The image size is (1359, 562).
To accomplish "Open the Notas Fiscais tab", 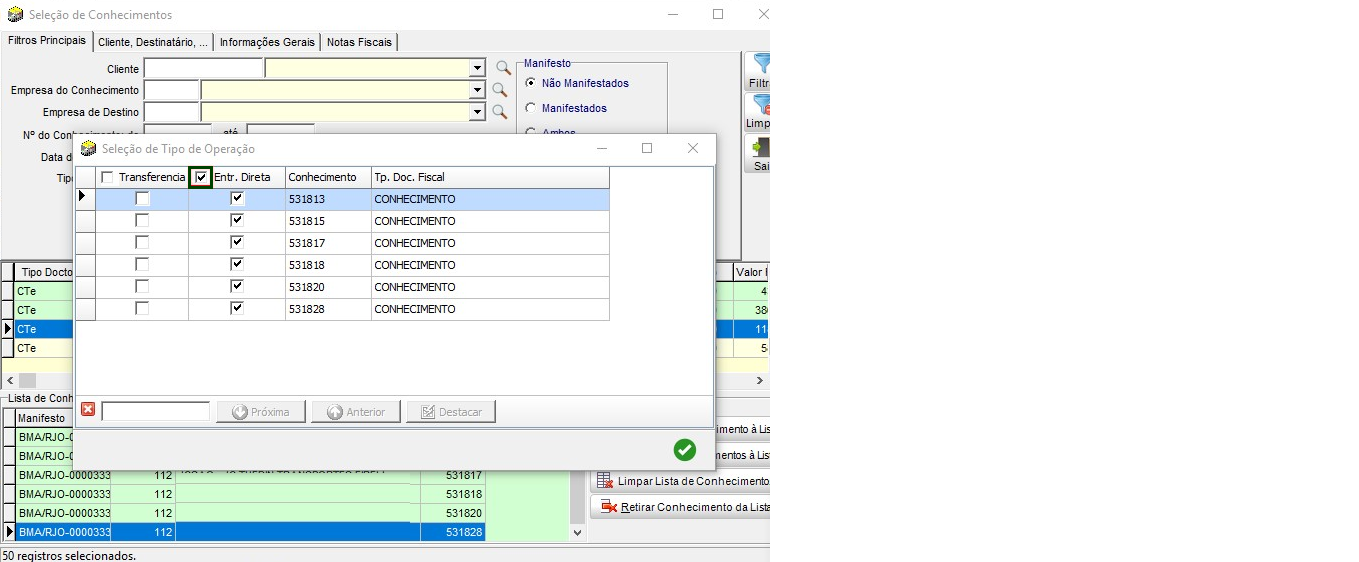I will pos(360,42).
